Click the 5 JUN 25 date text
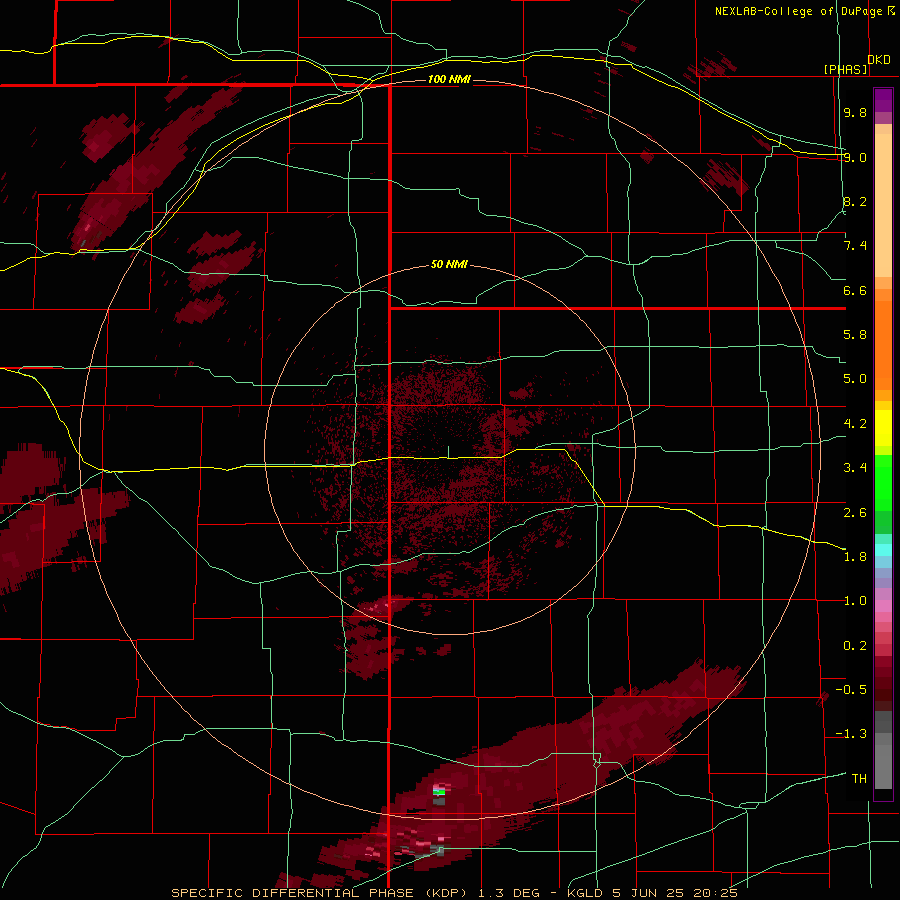 (649, 893)
